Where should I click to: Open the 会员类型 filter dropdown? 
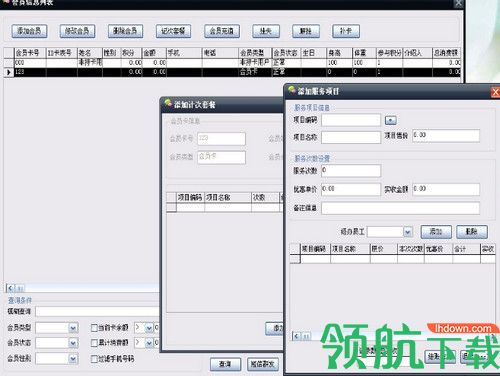click(73, 328)
